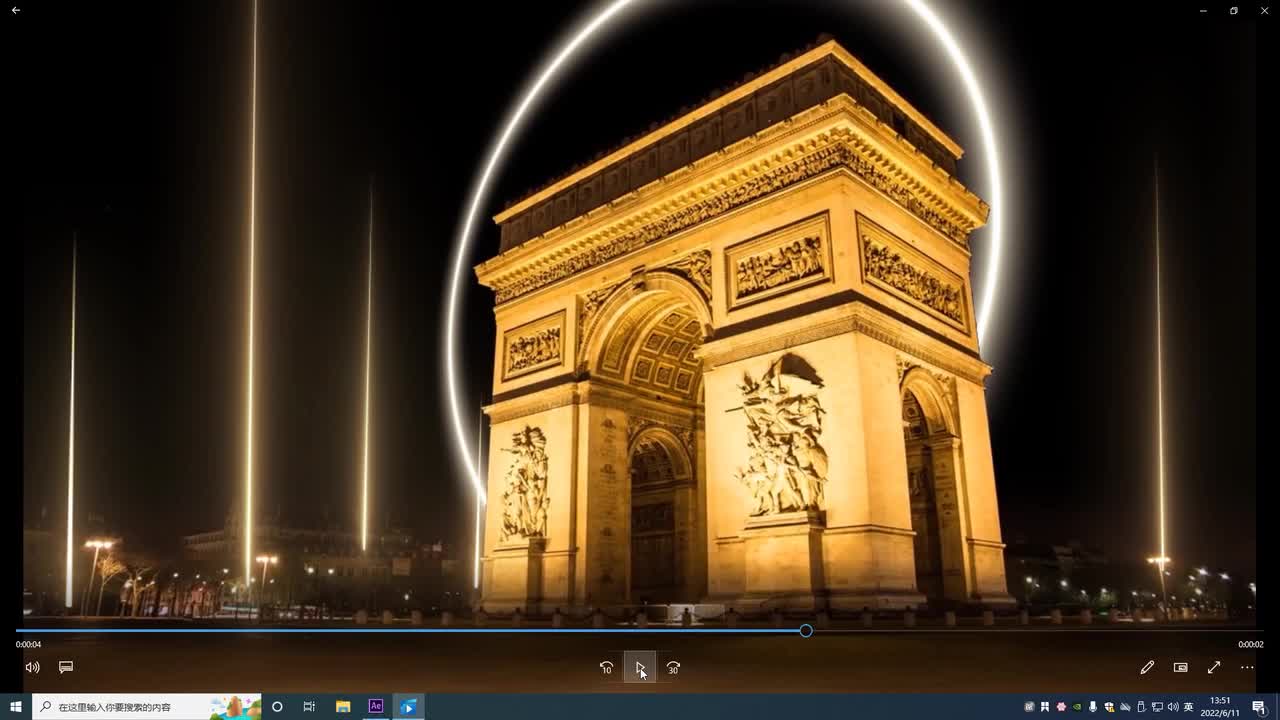Click the white bookmark-shaped tray icon
This screenshot has height=720, width=1280.
pos(1045,707)
